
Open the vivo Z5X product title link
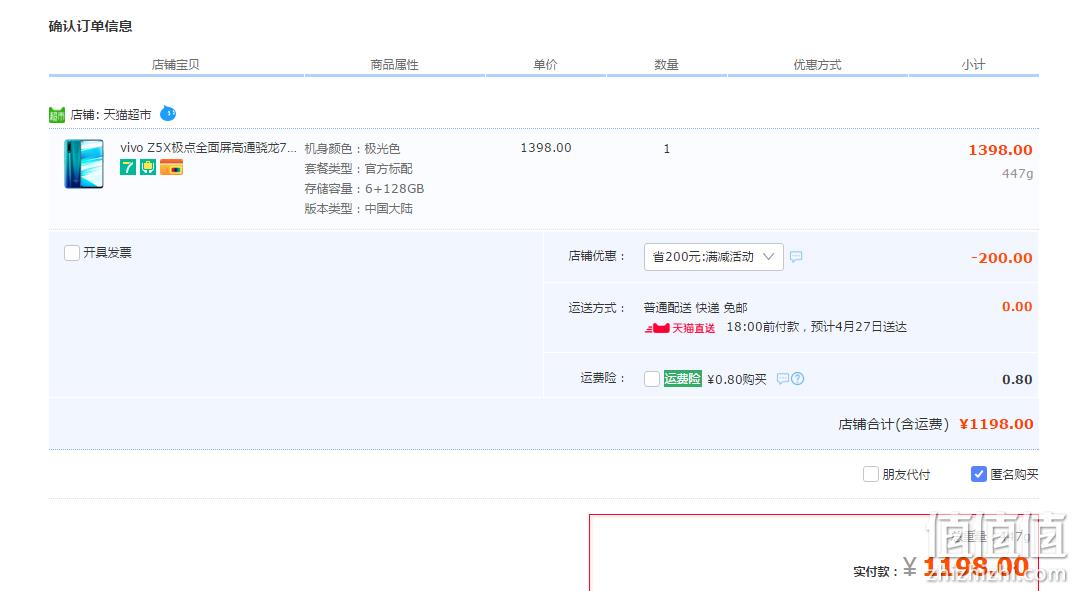[209, 148]
